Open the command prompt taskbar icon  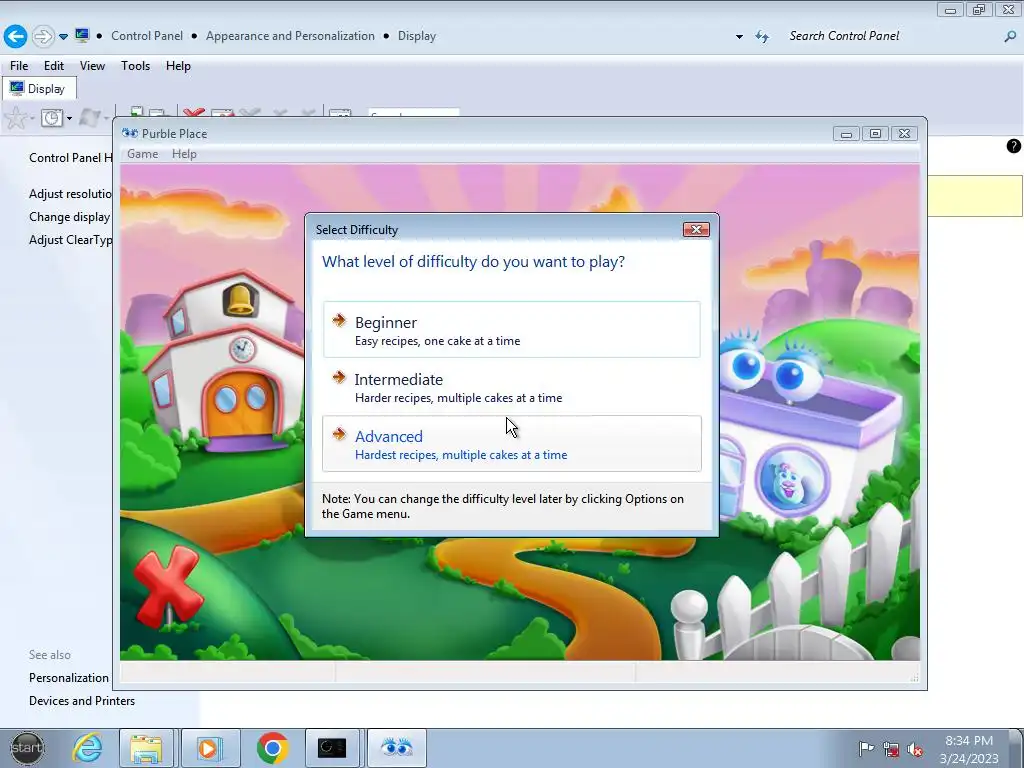tap(332, 748)
